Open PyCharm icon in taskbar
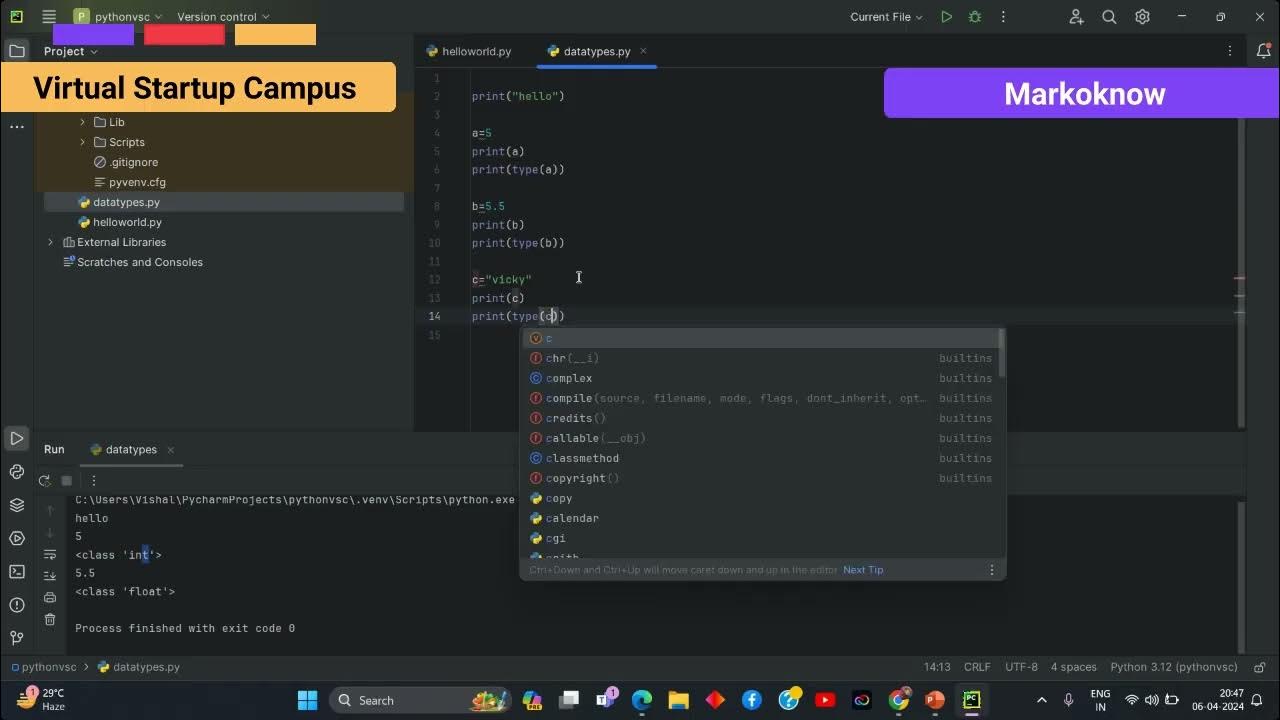 (971, 700)
